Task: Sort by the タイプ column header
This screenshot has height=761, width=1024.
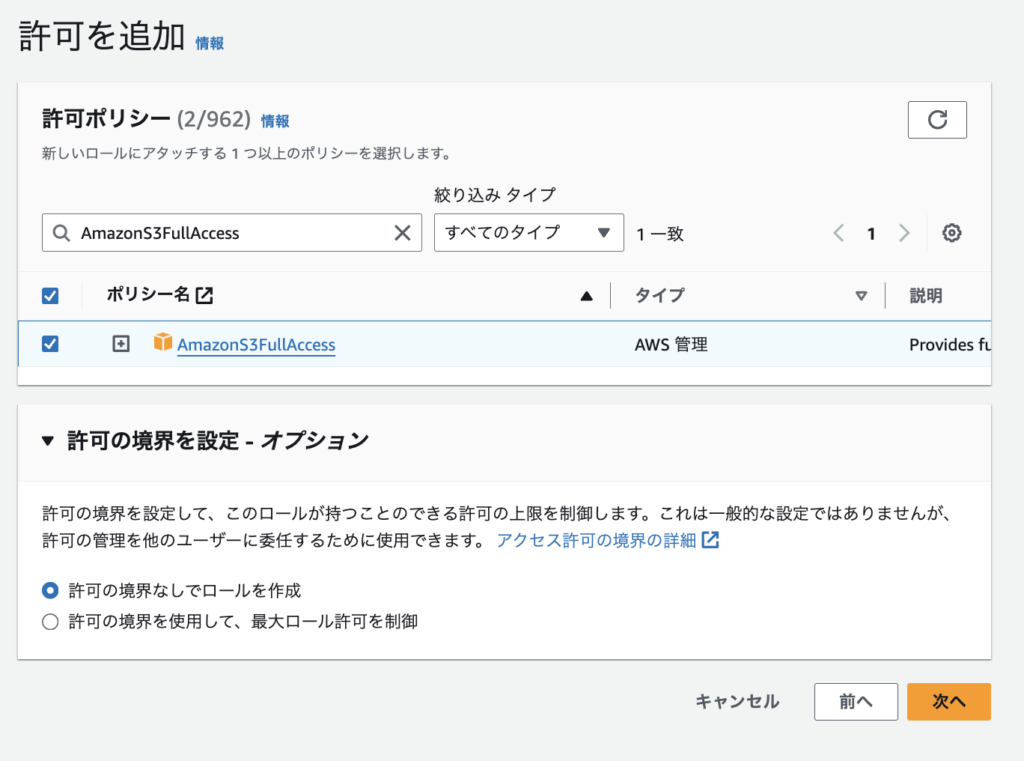Action: point(660,296)
